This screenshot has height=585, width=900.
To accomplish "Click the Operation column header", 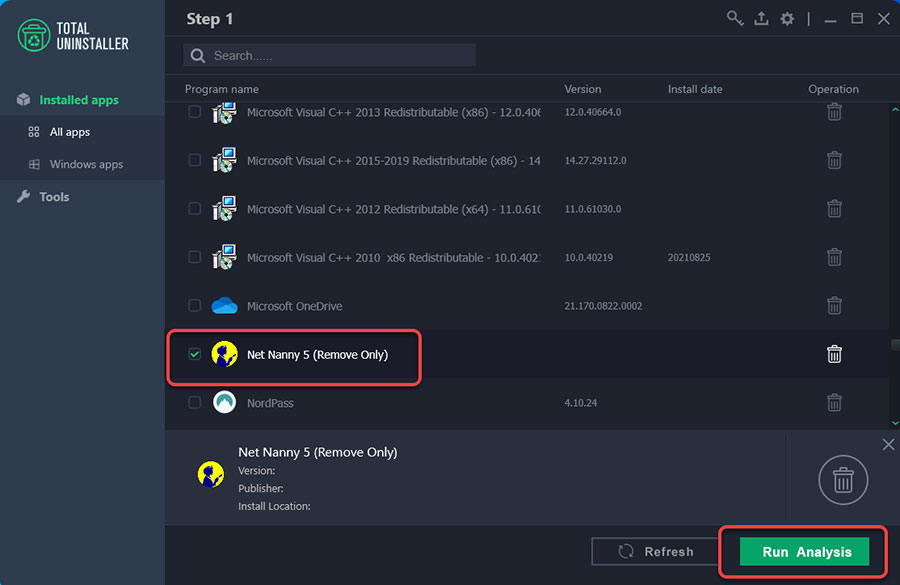I will [833, 89].
